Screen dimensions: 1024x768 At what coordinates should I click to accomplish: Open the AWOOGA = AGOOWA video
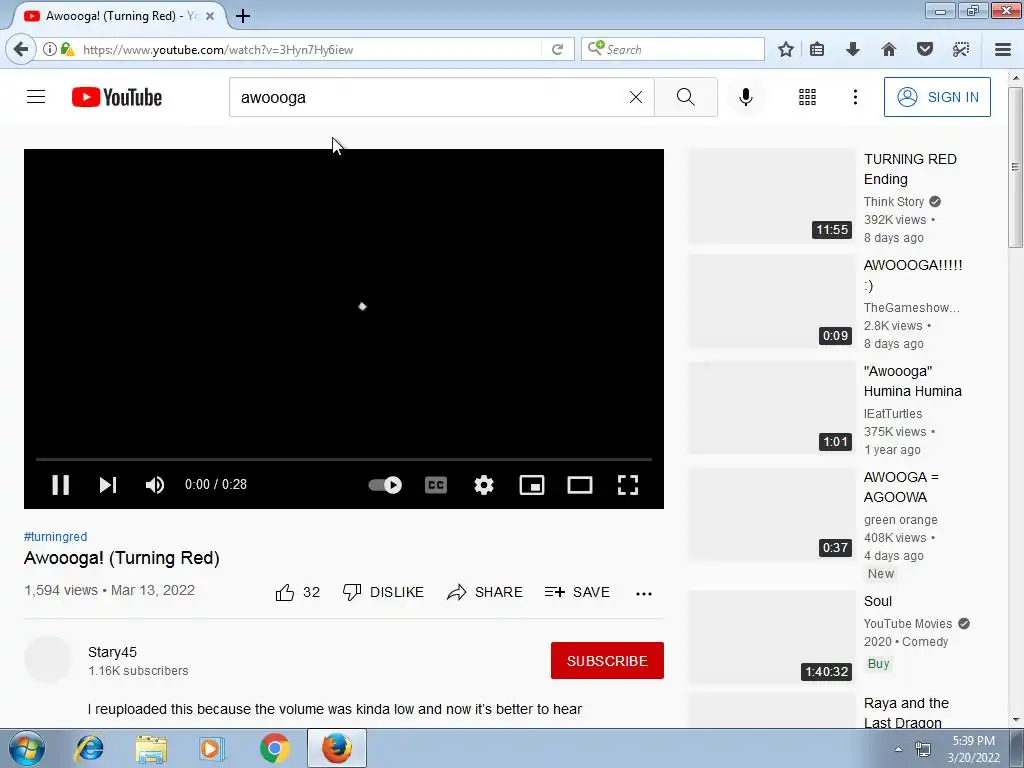point(901,487)
